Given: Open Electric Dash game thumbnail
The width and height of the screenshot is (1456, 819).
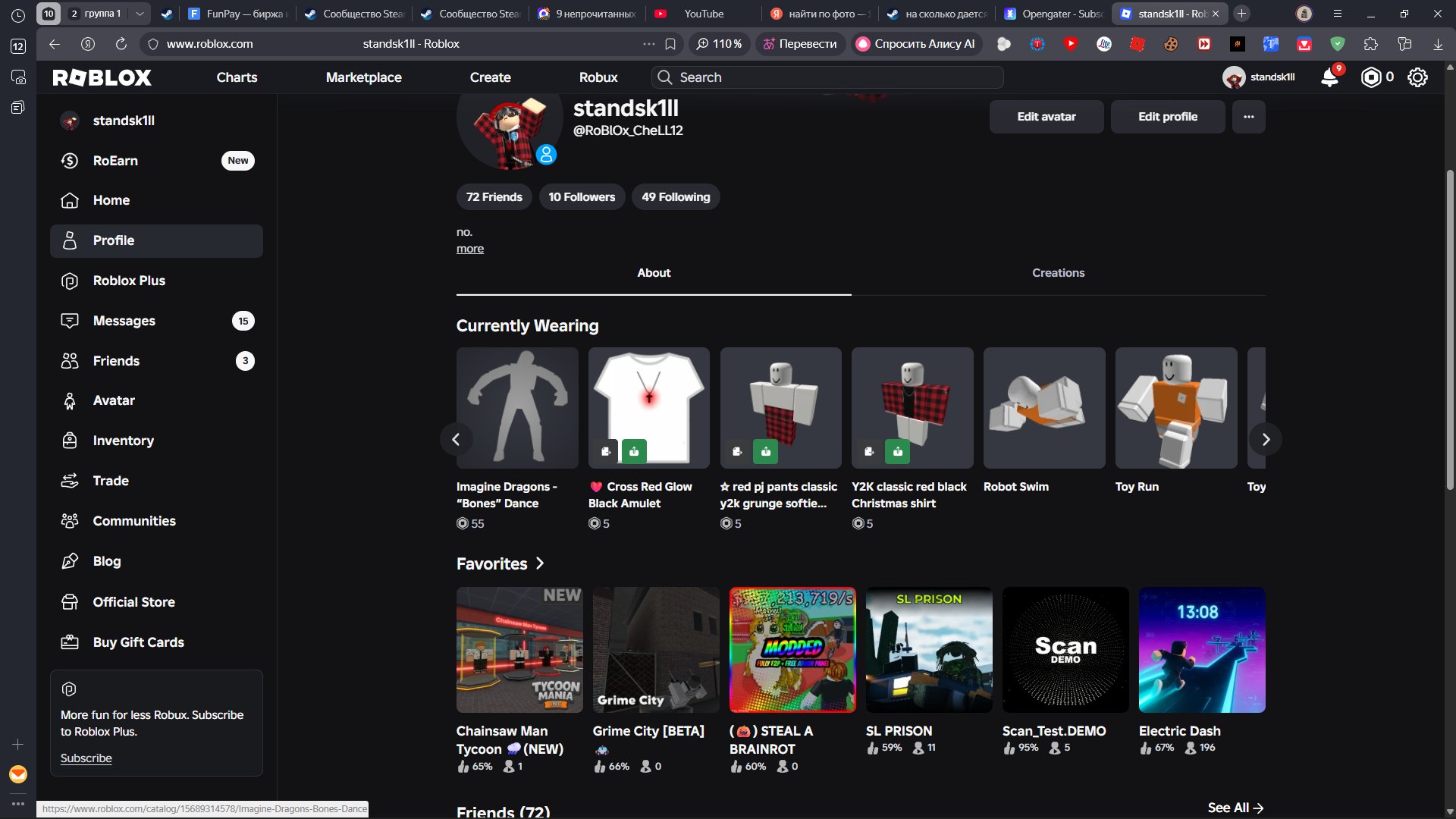Looking at the screenshot, I should tap(1202, 650).
